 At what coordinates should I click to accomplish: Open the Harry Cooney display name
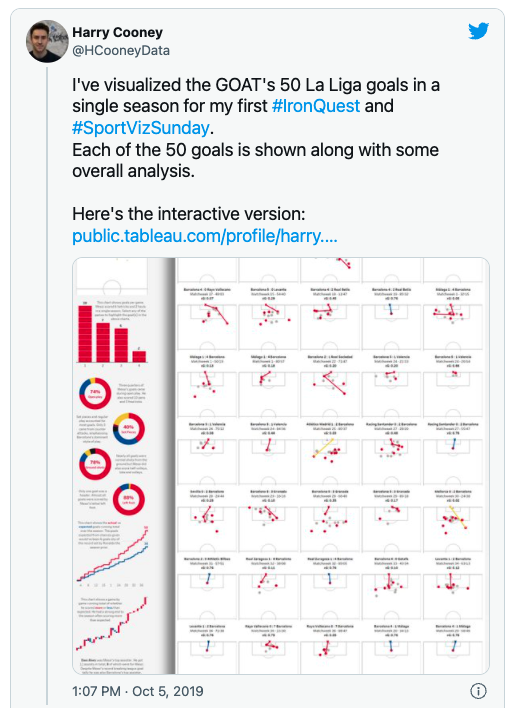pyautogui.click(x=117, y=33)
